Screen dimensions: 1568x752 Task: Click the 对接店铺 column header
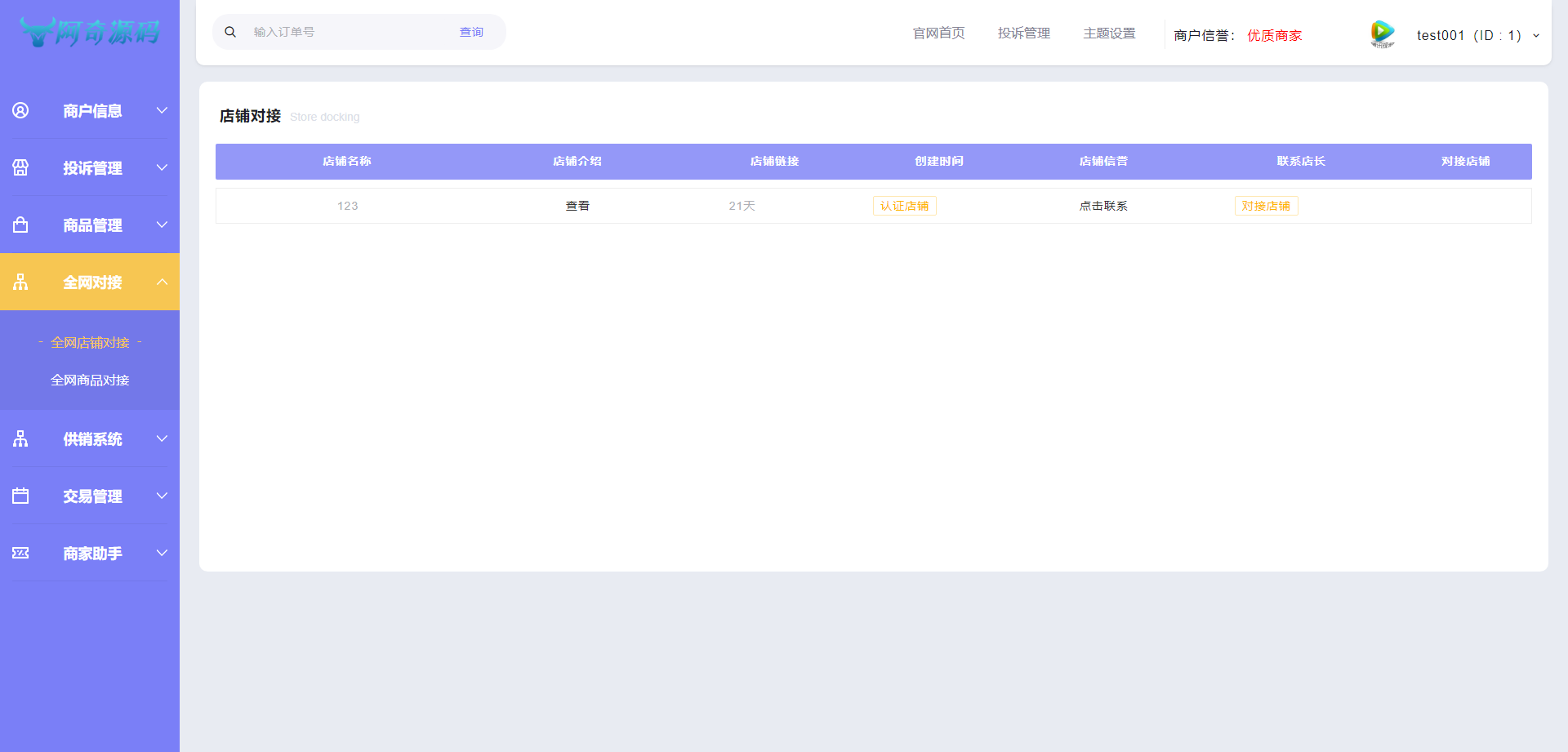pyautogui.click(x=1465, y=161)
